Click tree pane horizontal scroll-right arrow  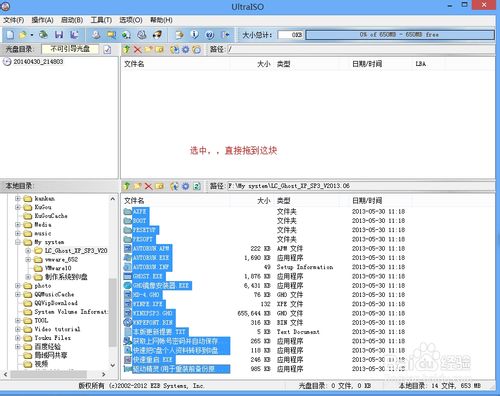[x=104, y=374]
